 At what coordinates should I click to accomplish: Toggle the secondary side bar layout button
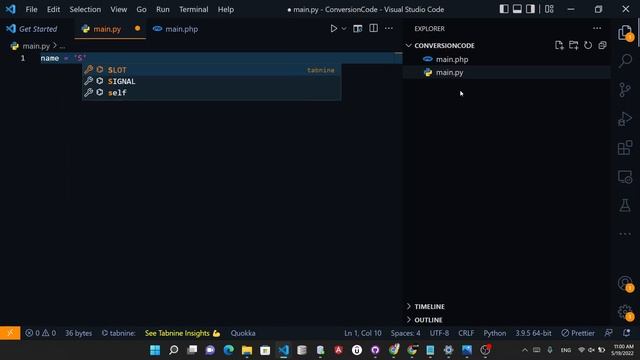tap(530, 9)
